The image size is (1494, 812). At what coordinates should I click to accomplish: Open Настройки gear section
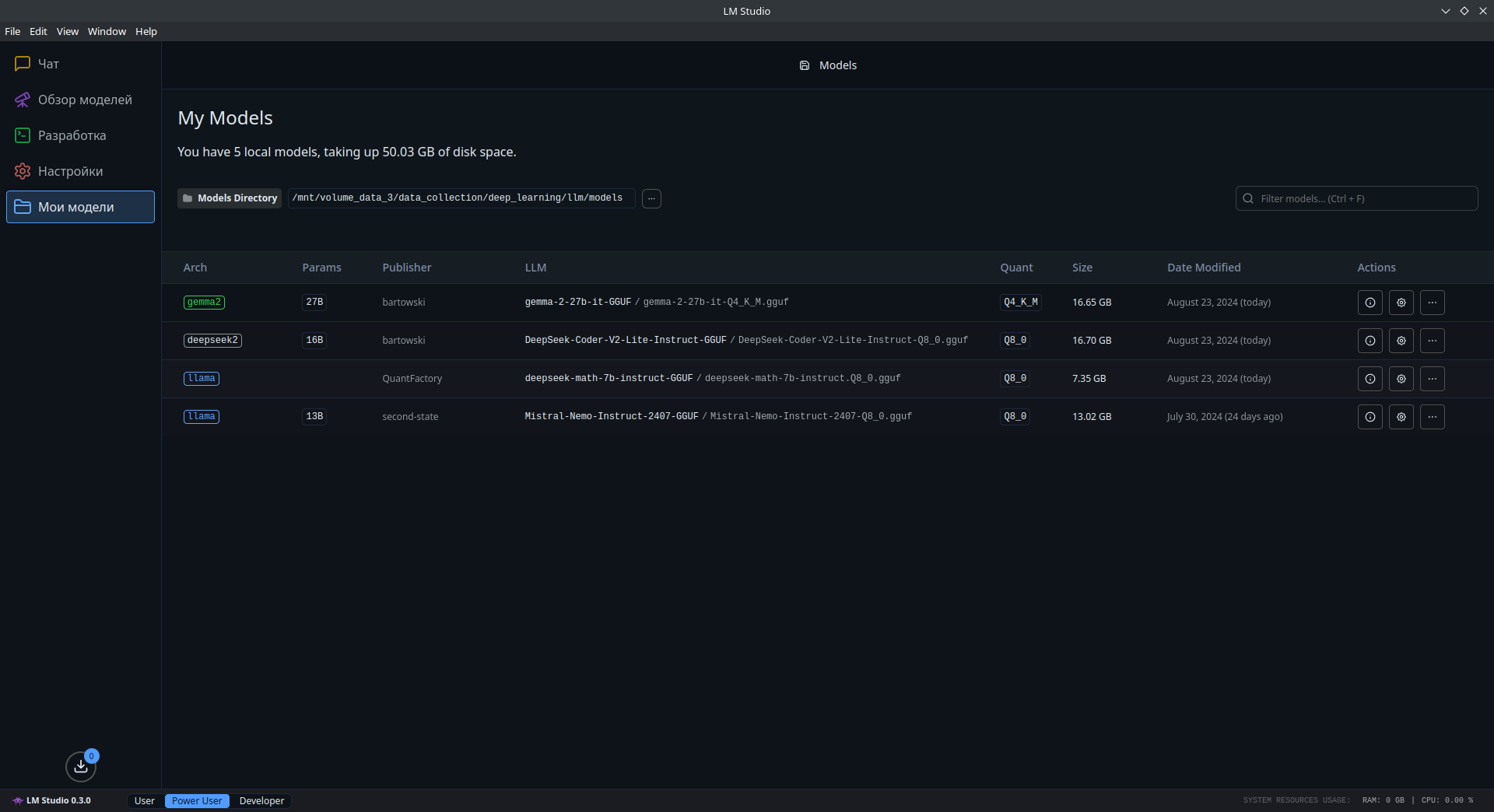pyautogui.click(x=80, y=171)
